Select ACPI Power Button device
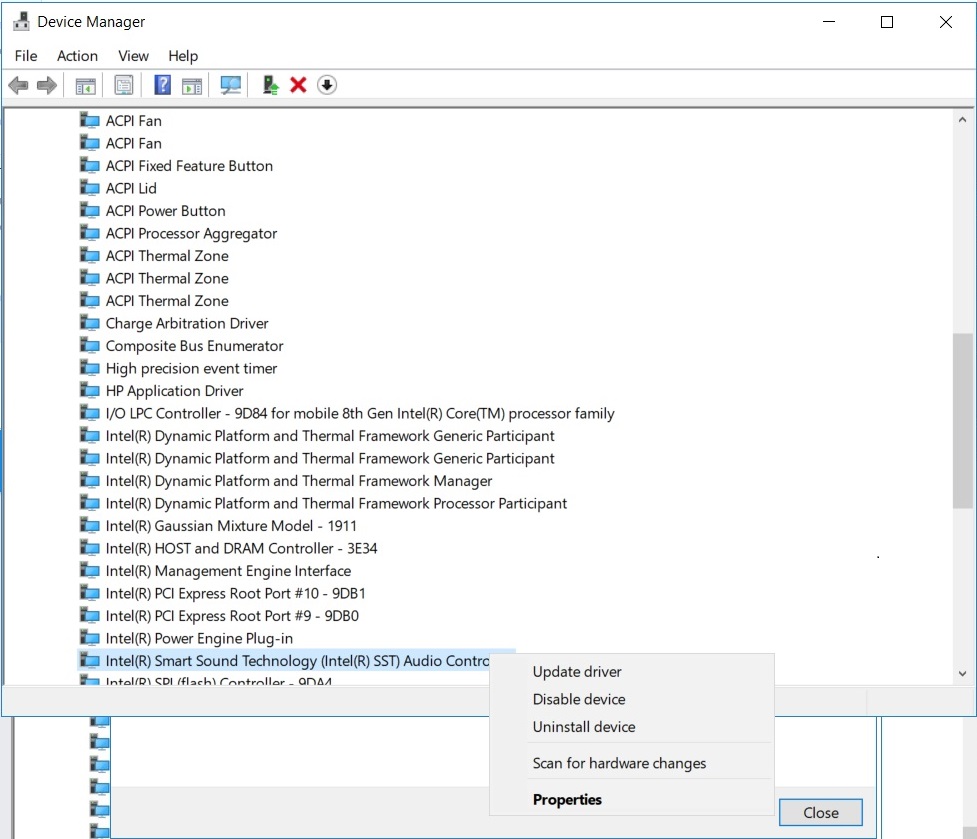Viewport: 977px width, 839px height. pos(166,211)
